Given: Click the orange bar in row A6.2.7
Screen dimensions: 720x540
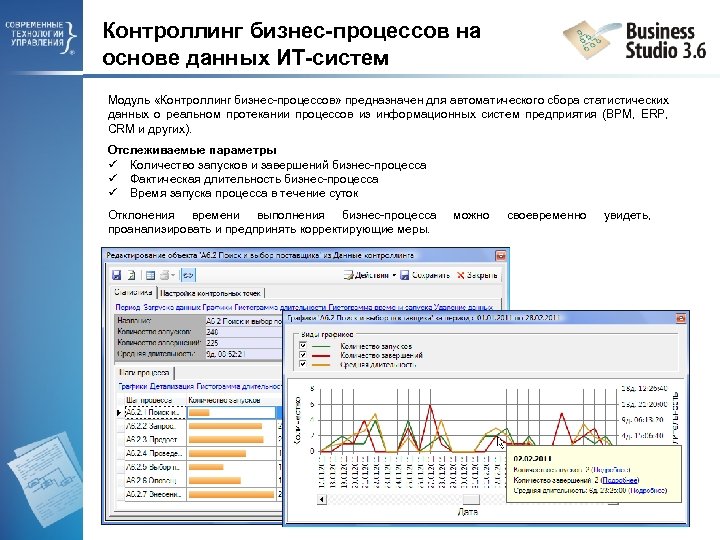Looking at the screenshot, I should pyautogui.click(x=231, y=495).
